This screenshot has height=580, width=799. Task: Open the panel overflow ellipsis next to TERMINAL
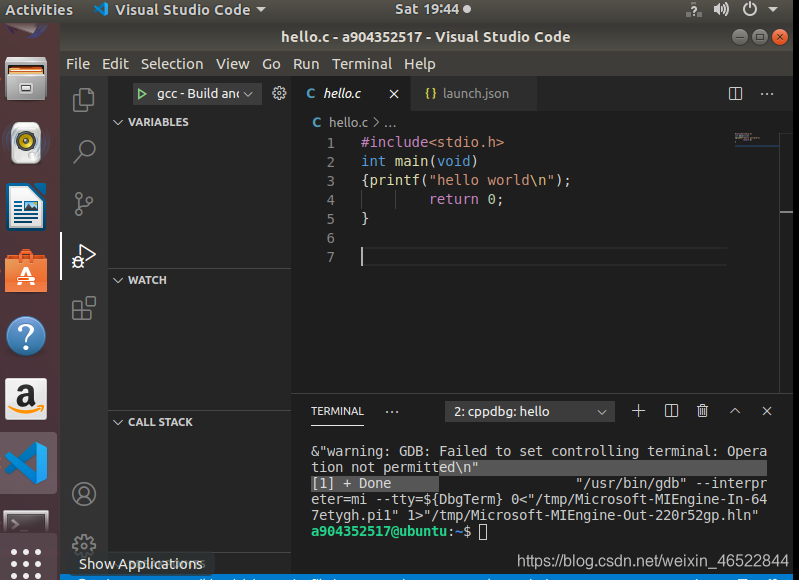coord(391,412)
